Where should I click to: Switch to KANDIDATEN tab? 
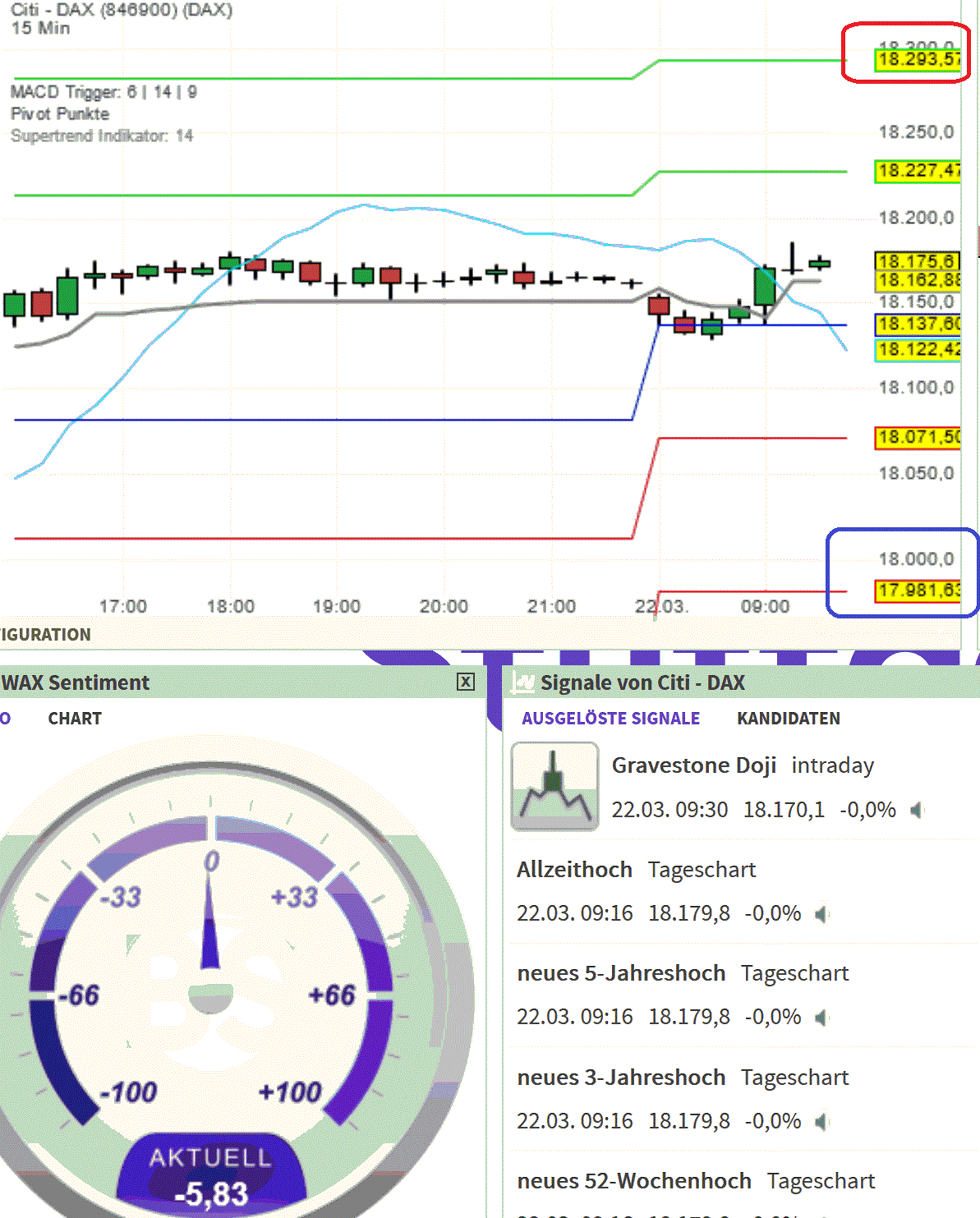[789, 719]
